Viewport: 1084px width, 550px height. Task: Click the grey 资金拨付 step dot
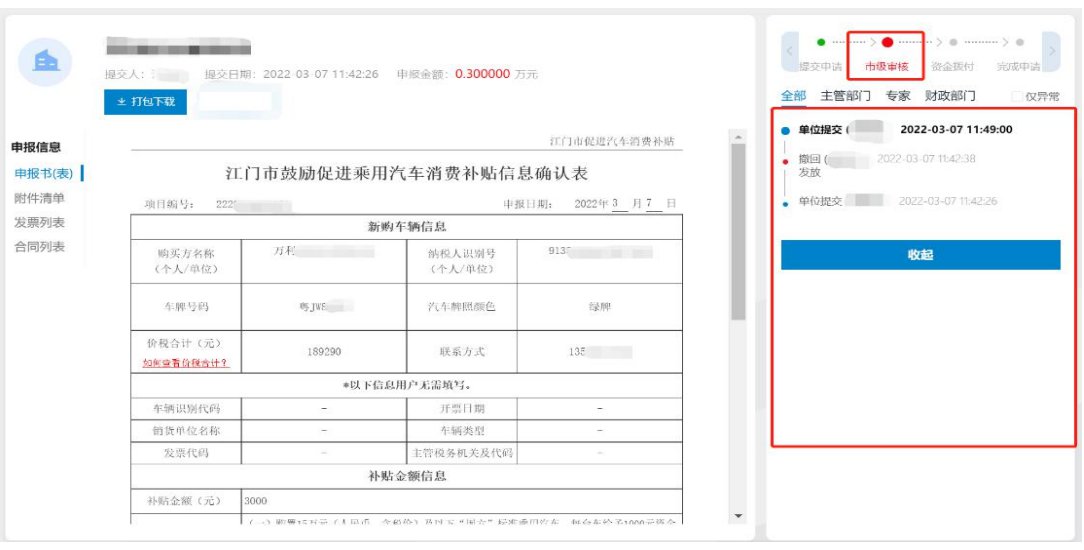coord(953,43)
